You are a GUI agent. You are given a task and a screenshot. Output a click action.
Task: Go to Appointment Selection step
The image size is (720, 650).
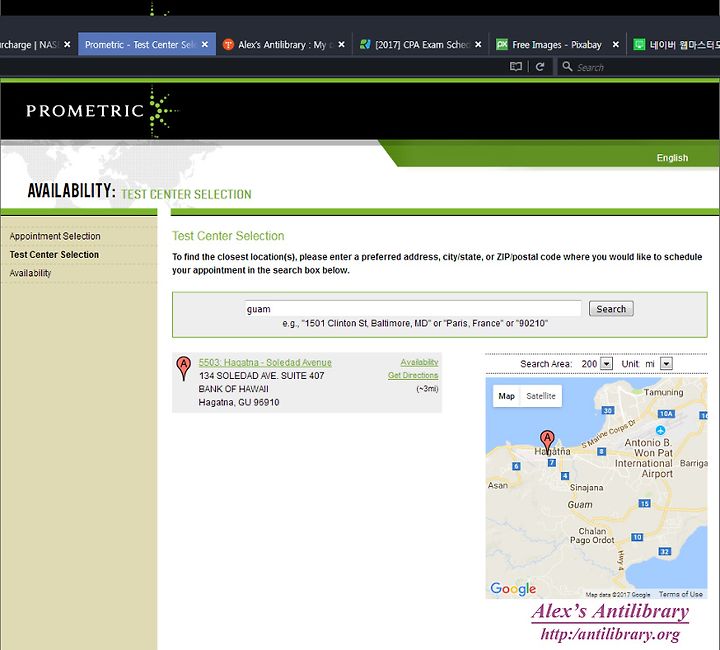click(55, 236)
